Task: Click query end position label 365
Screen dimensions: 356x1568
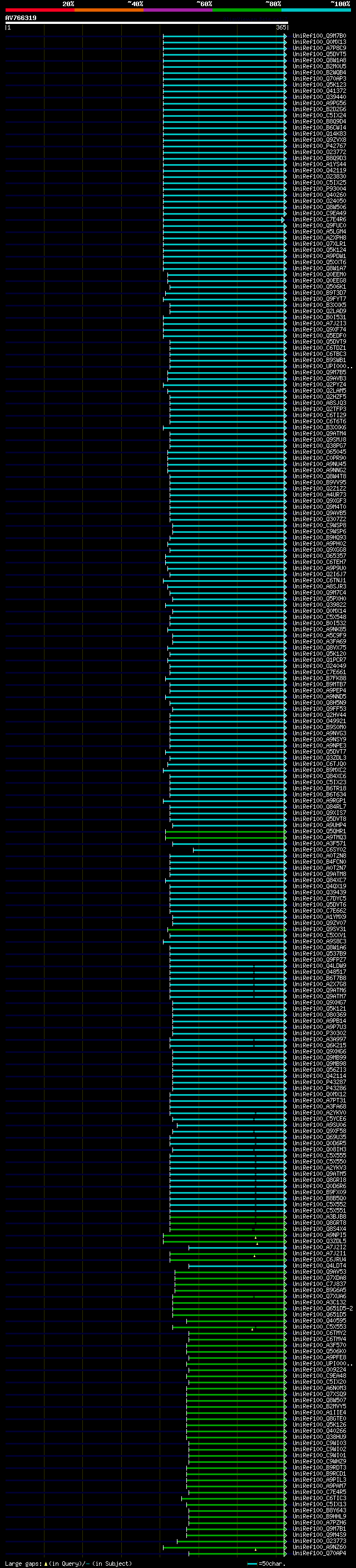Action: tap(281, 27)
